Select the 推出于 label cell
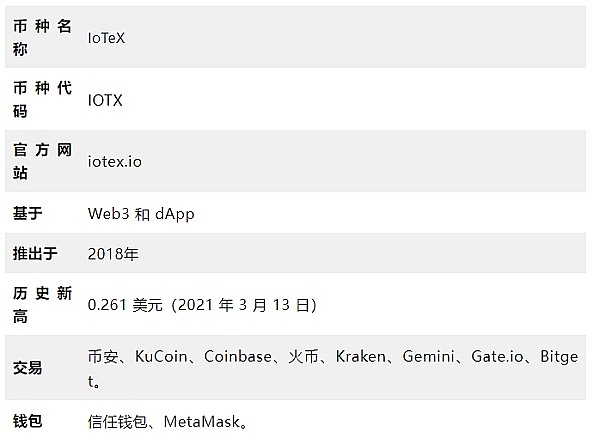The image size is (600, 438). (x=34, y=253)
